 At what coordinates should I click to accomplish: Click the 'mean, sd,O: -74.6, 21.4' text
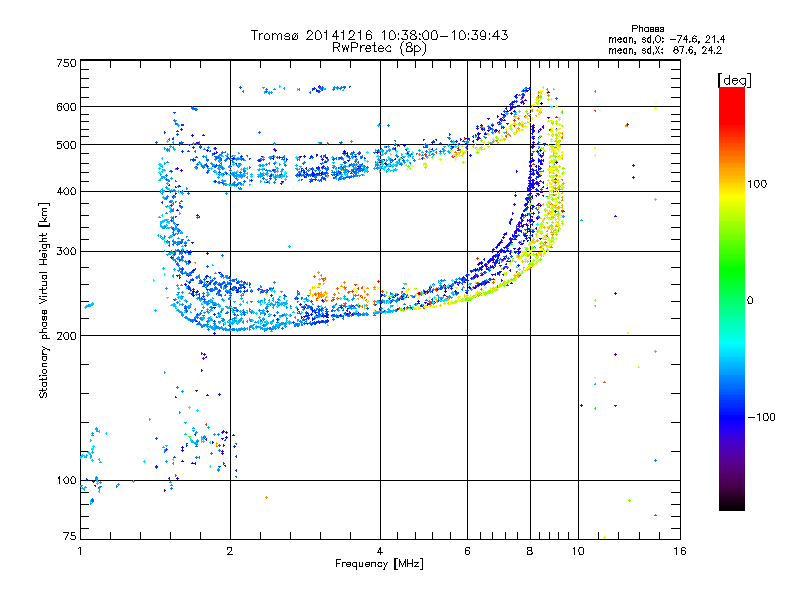[666, 39]
